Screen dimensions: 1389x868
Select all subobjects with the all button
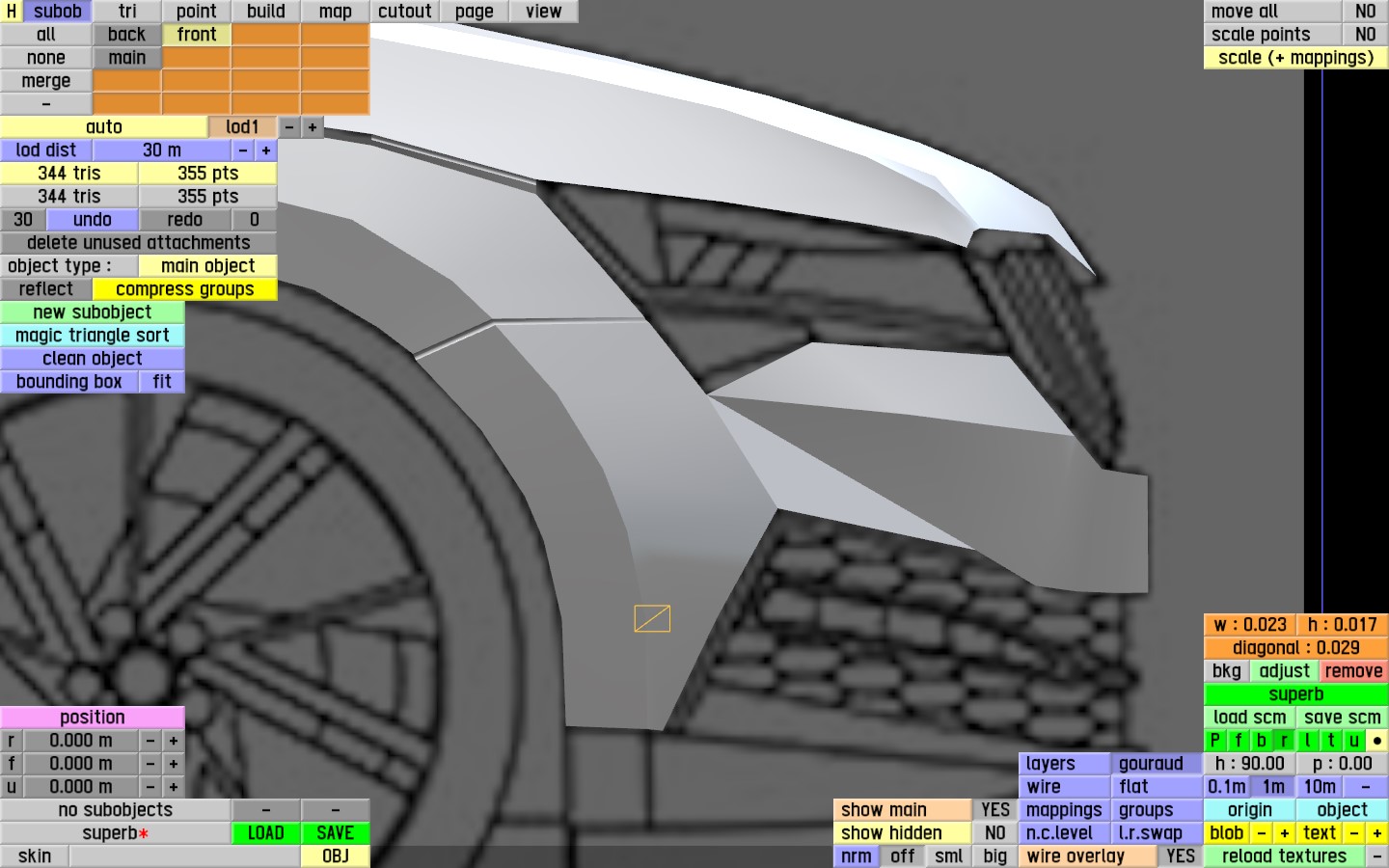[46, 35]
